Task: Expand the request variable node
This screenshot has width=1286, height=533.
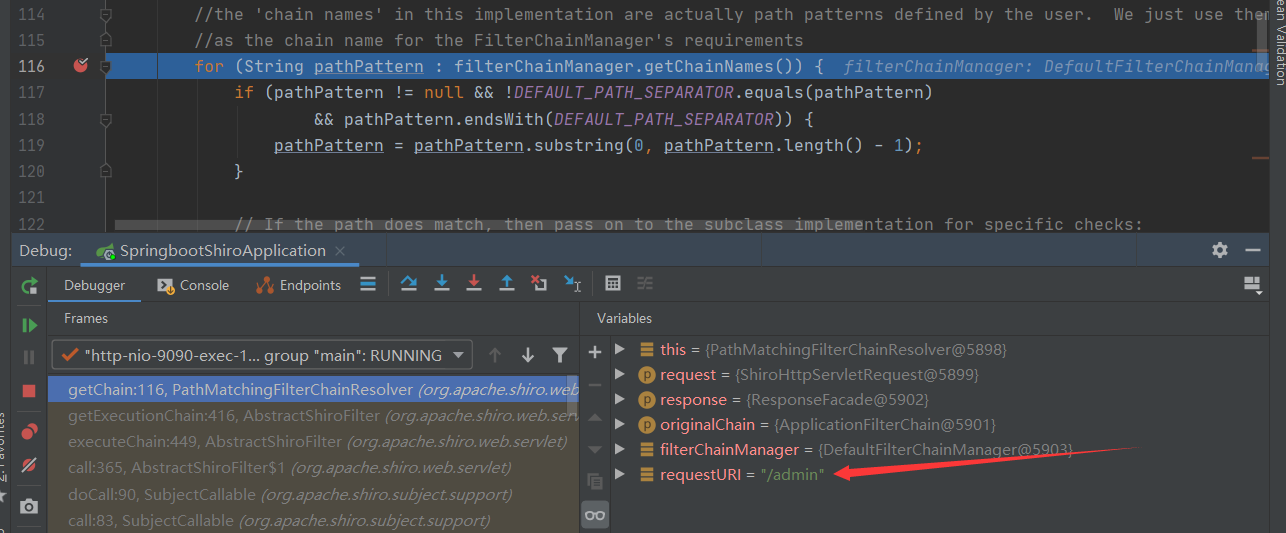Action: tap(620, 375)
